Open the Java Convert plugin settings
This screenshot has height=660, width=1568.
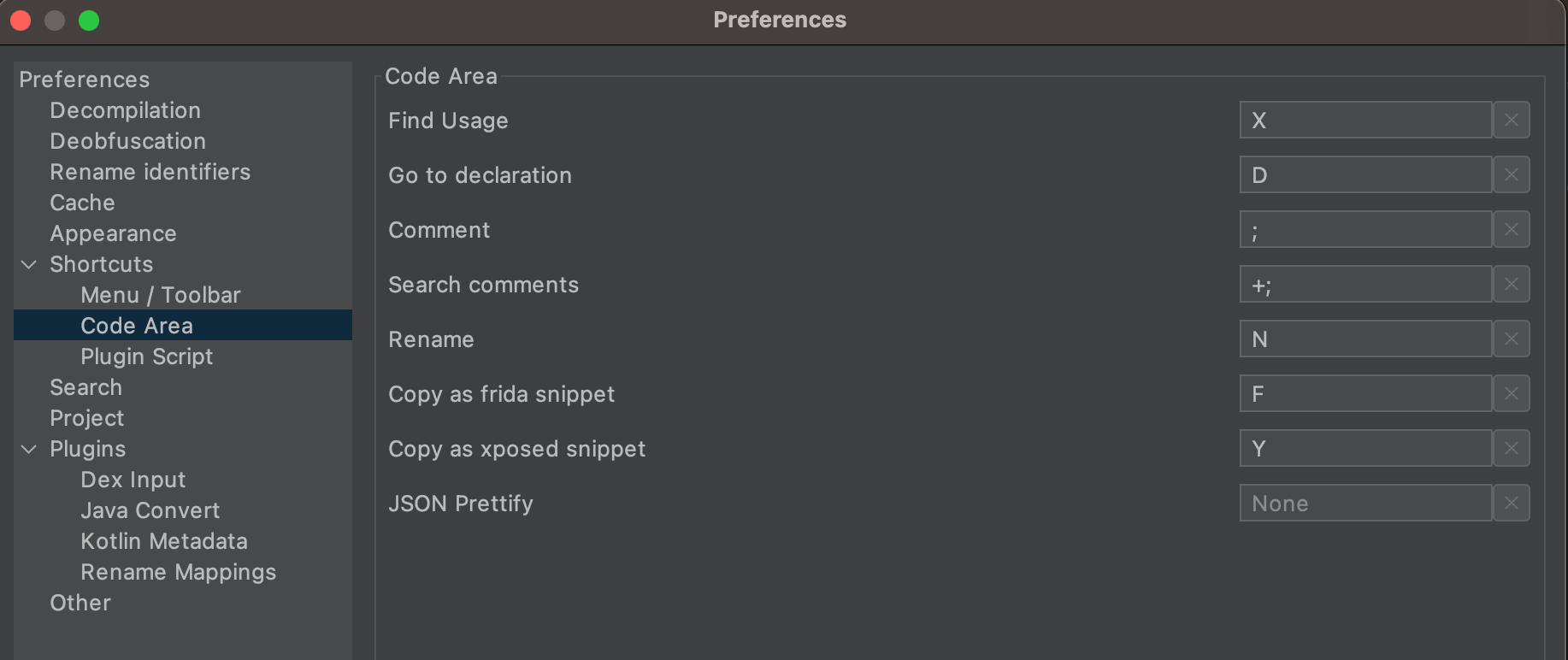(150, 510)
